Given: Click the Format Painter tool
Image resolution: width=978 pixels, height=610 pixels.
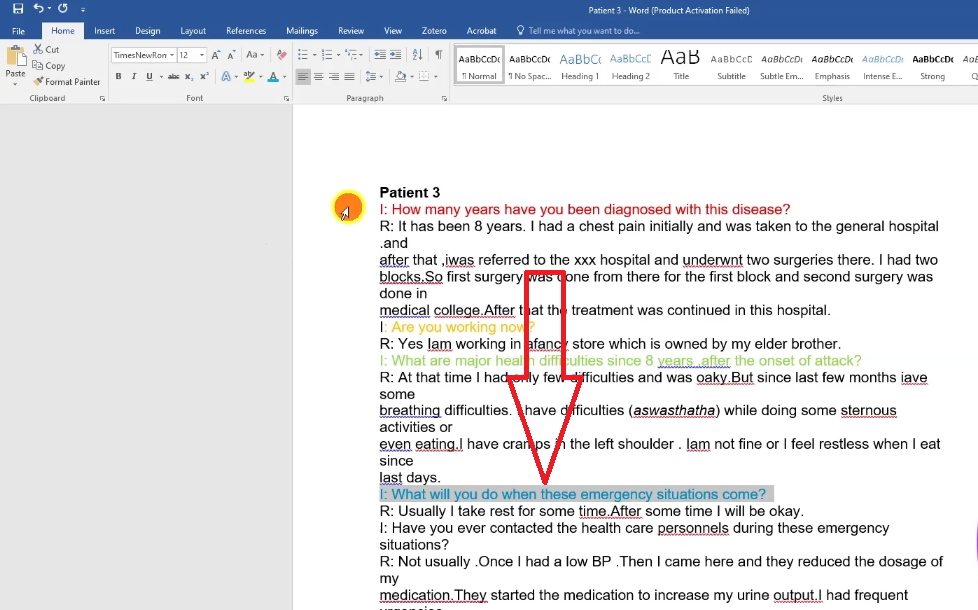Looking at the screenshot, I should 66,82.
